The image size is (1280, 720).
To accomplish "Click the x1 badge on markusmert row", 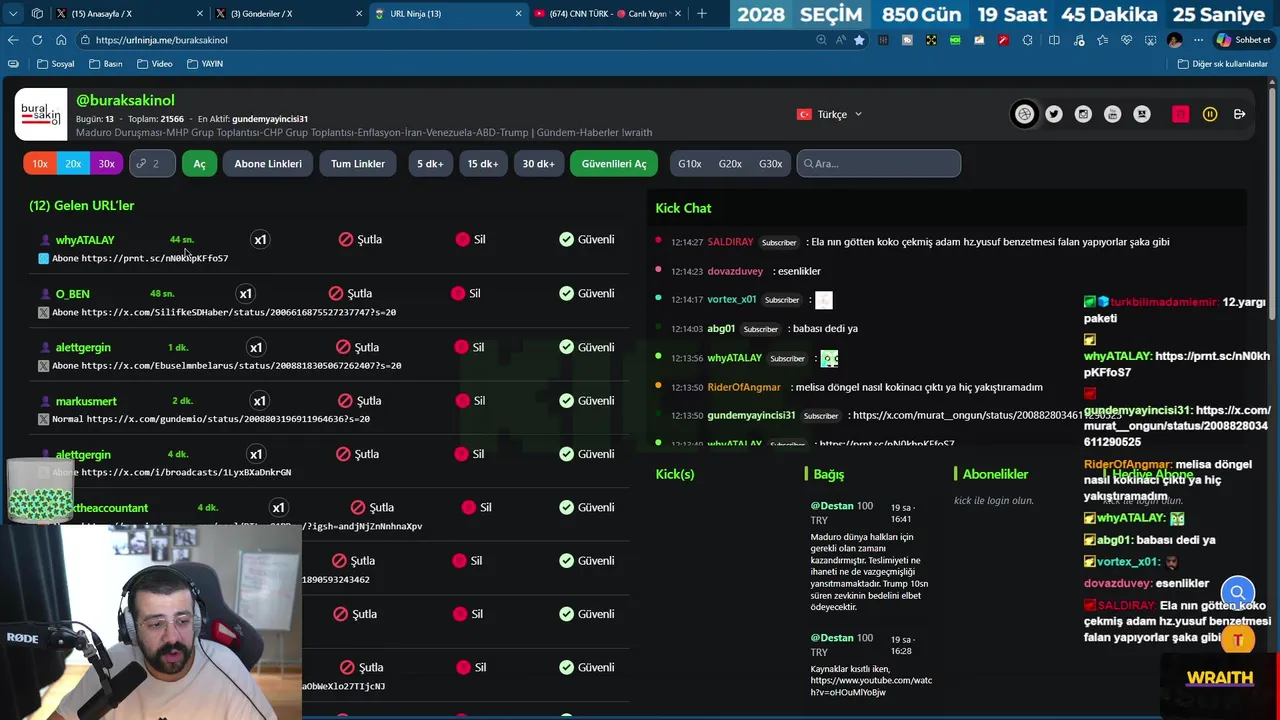I will coord(260,401).
